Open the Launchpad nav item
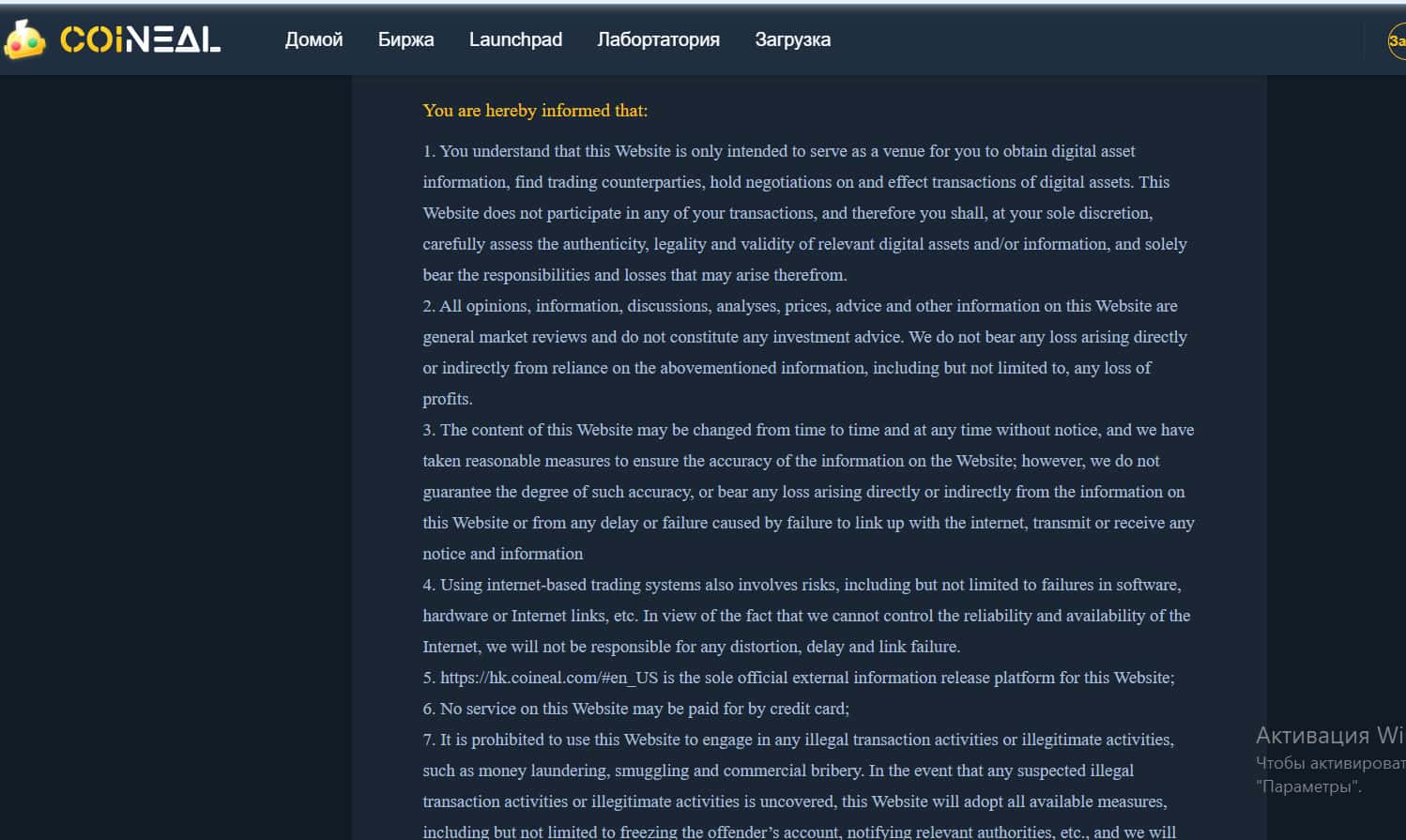This screenshot has width=1406, height=840. click(x=515, y=39)
